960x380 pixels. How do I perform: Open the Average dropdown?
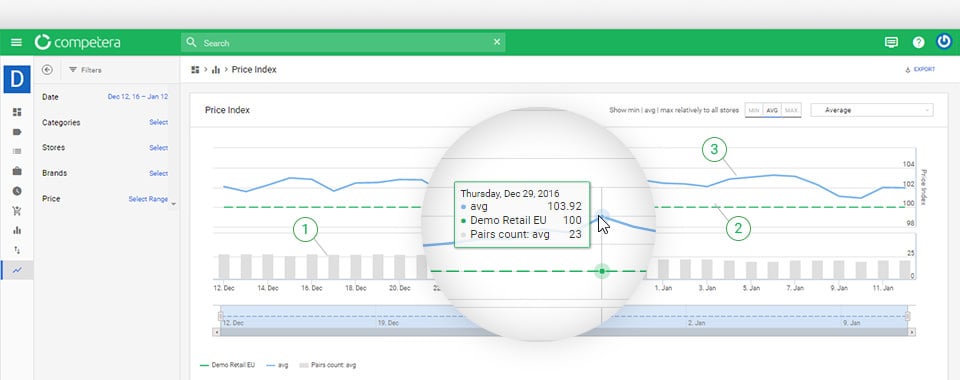[872, 110]
